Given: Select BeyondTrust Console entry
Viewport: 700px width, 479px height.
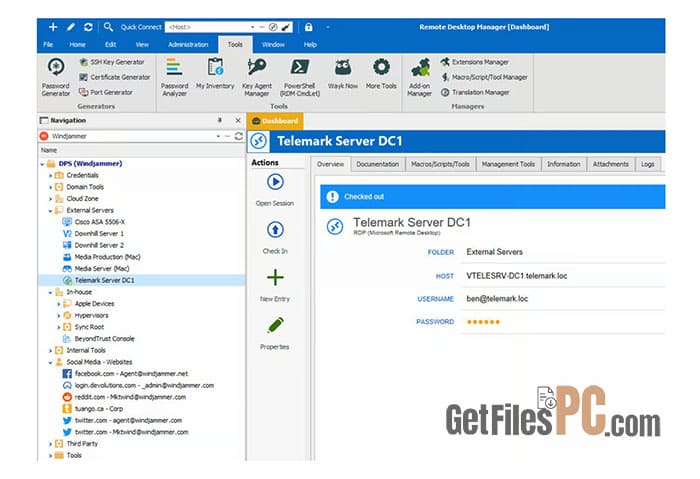Looking at the screenshot, I should (x=99, y=339).
